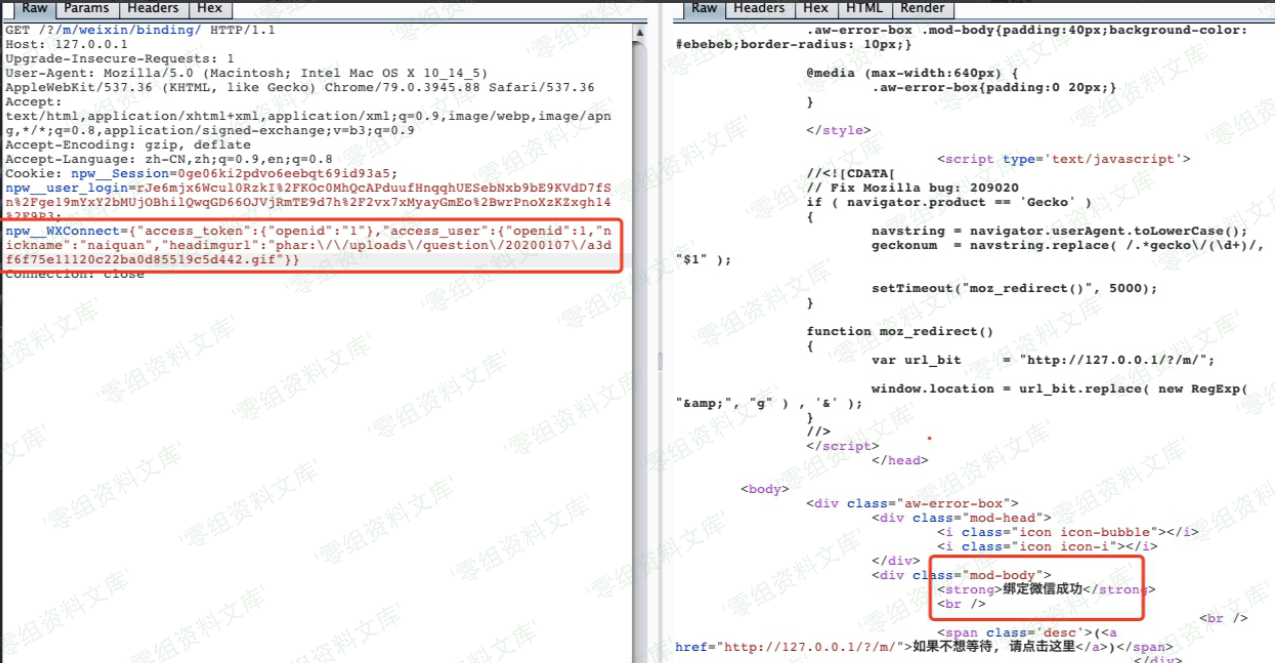1275x663 pixels.
Task: Select the response Raw tab
Action: [x=705, y=8]
